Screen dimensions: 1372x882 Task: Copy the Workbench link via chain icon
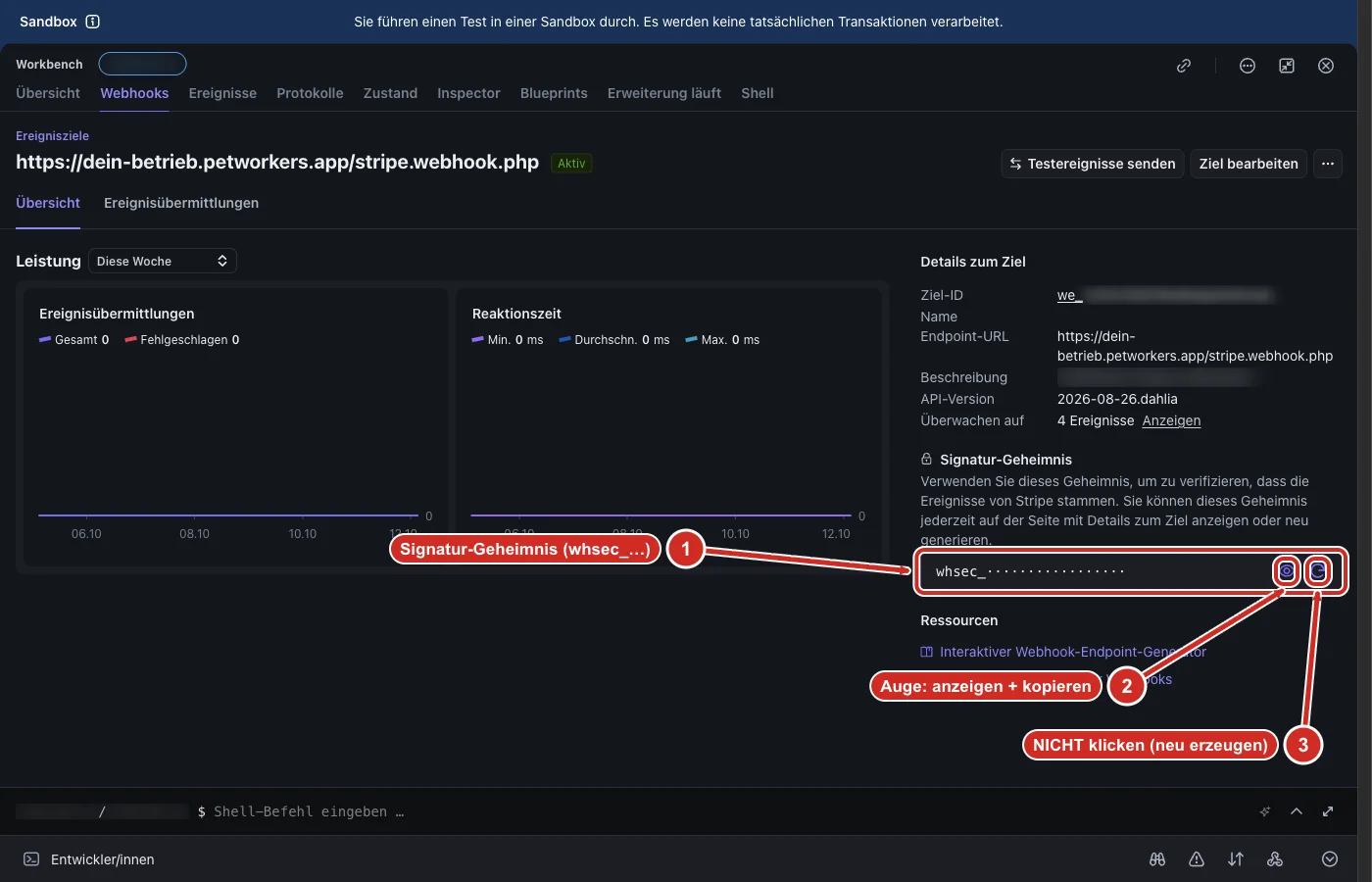tap(1184, 66)
